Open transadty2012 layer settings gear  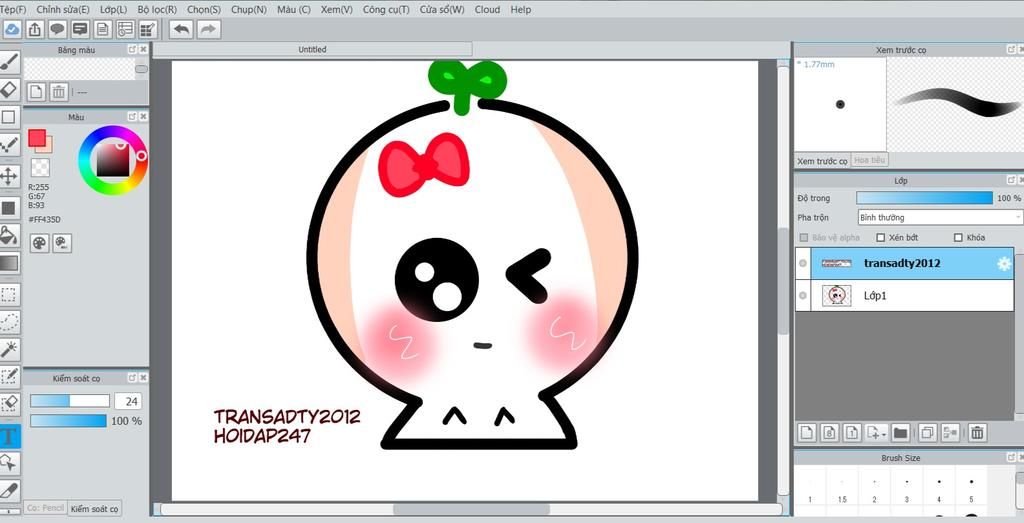(x=1004, y=264)
